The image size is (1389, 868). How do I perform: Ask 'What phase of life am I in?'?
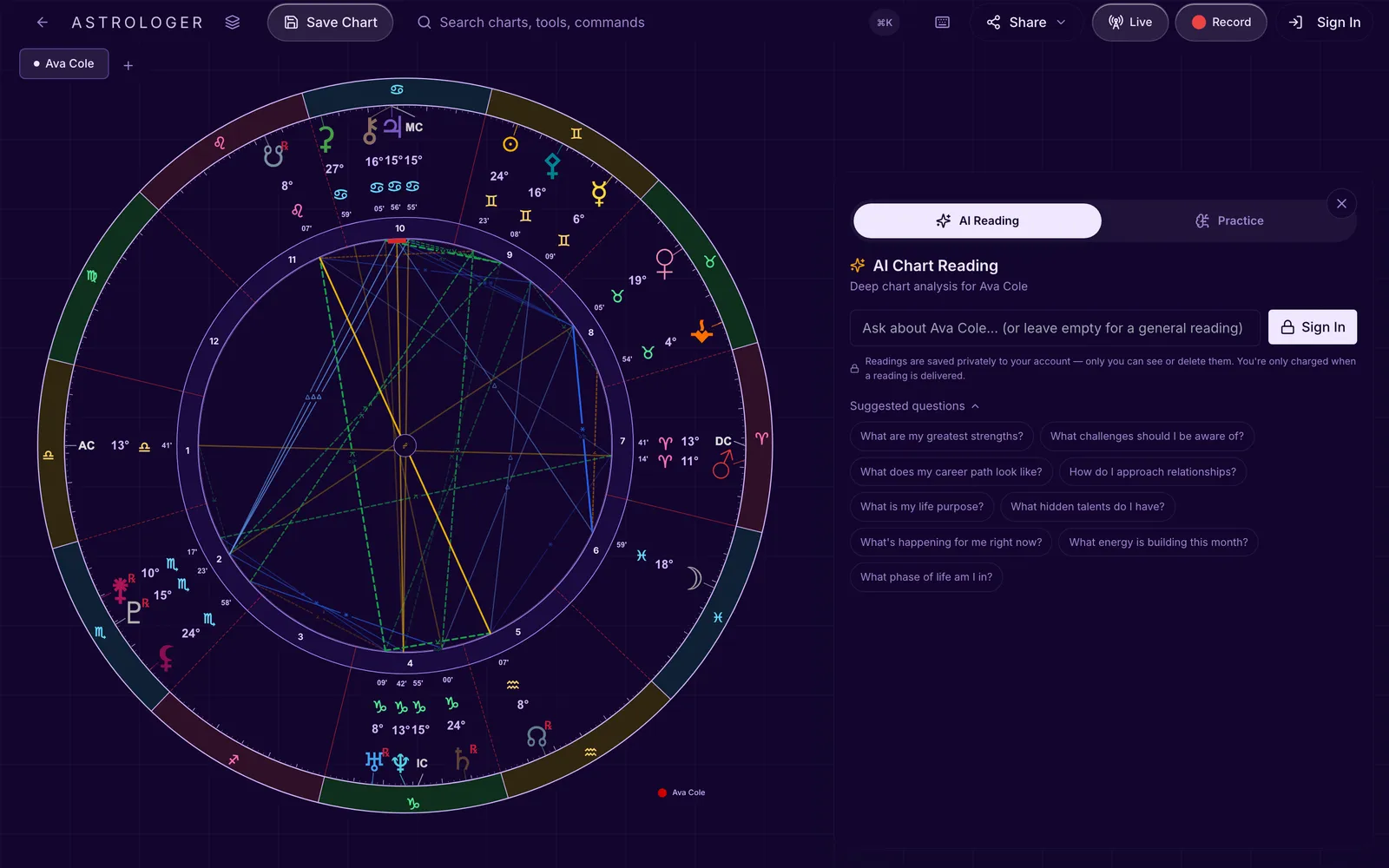(x=926, y=577)
